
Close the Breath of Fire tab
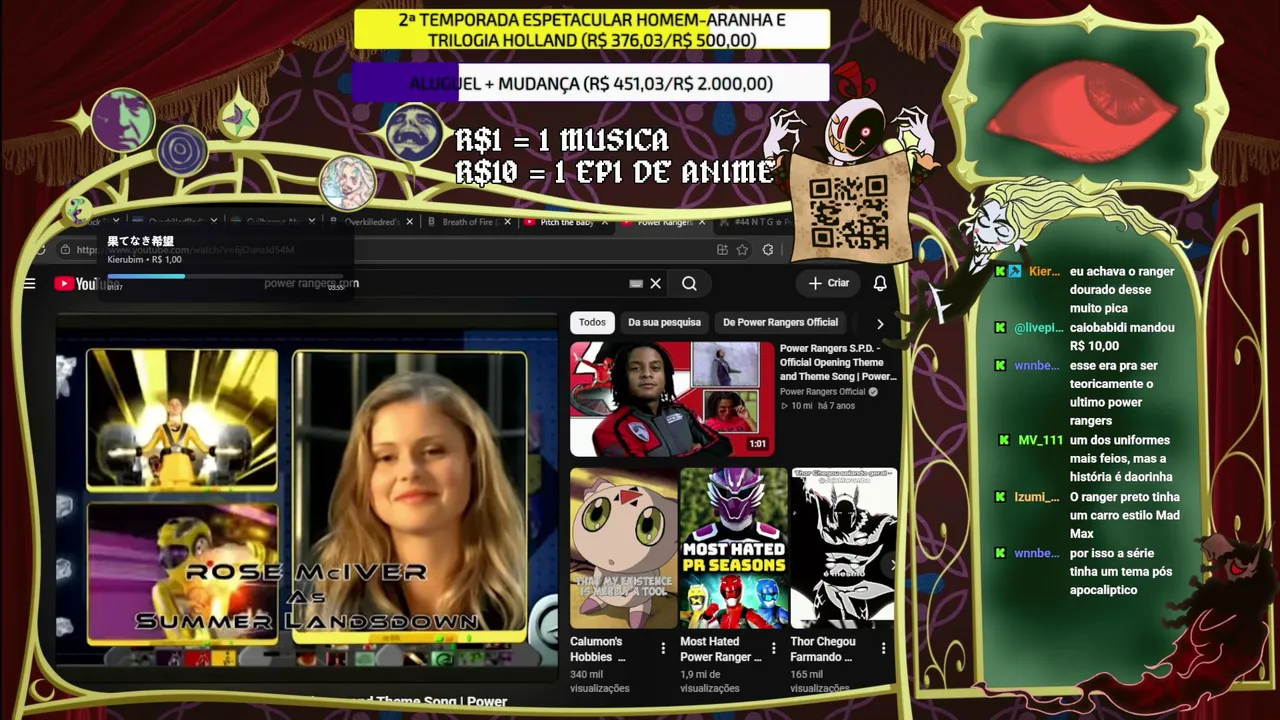(507, 222)
